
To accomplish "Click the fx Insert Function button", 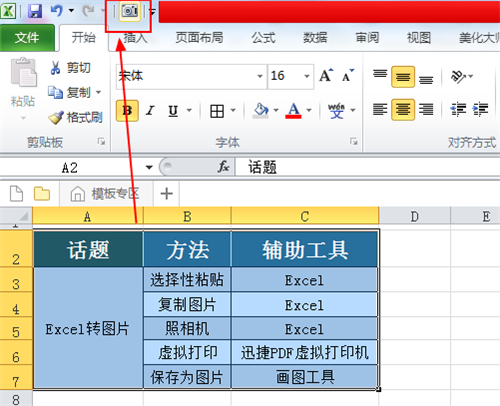I will click(223, 167).
